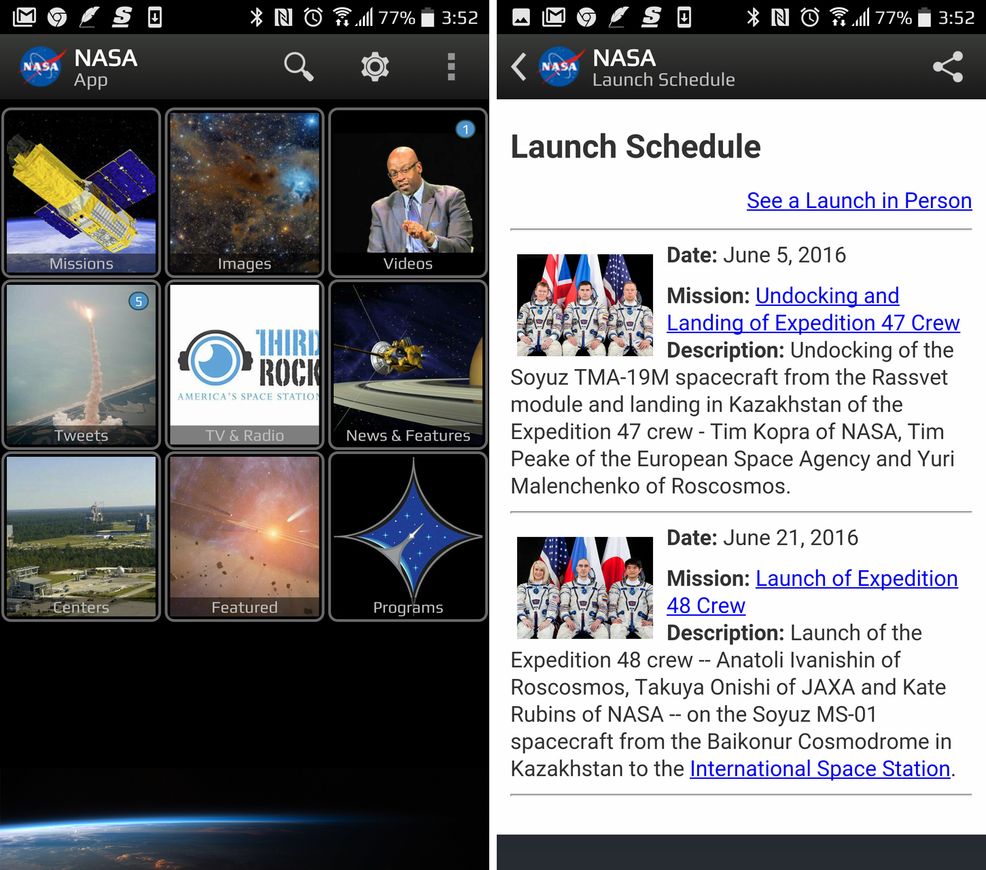Follow the International Space Station link
The image size is (986, 870).
point(820,769)
